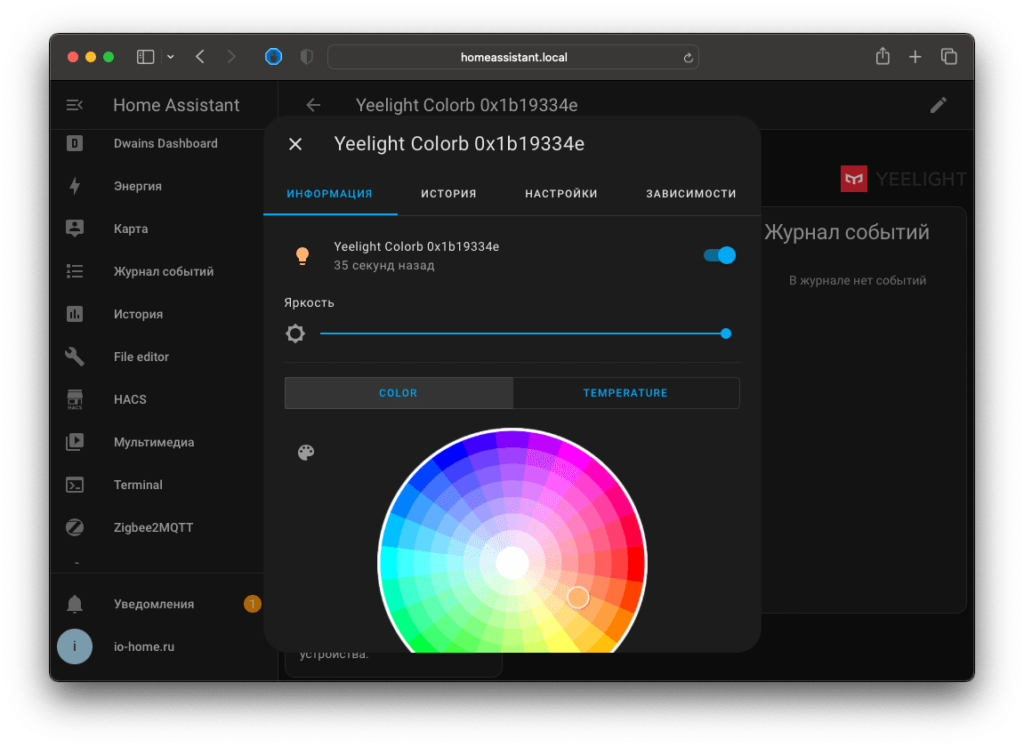Click the Safari address bar
The height and width of the screenshot is (747, 1024).
point(513,57)
